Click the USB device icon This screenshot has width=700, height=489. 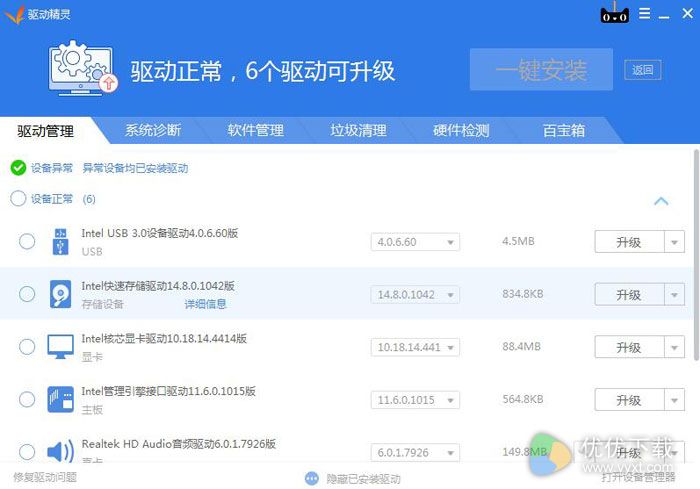click(x=61, y=241)
